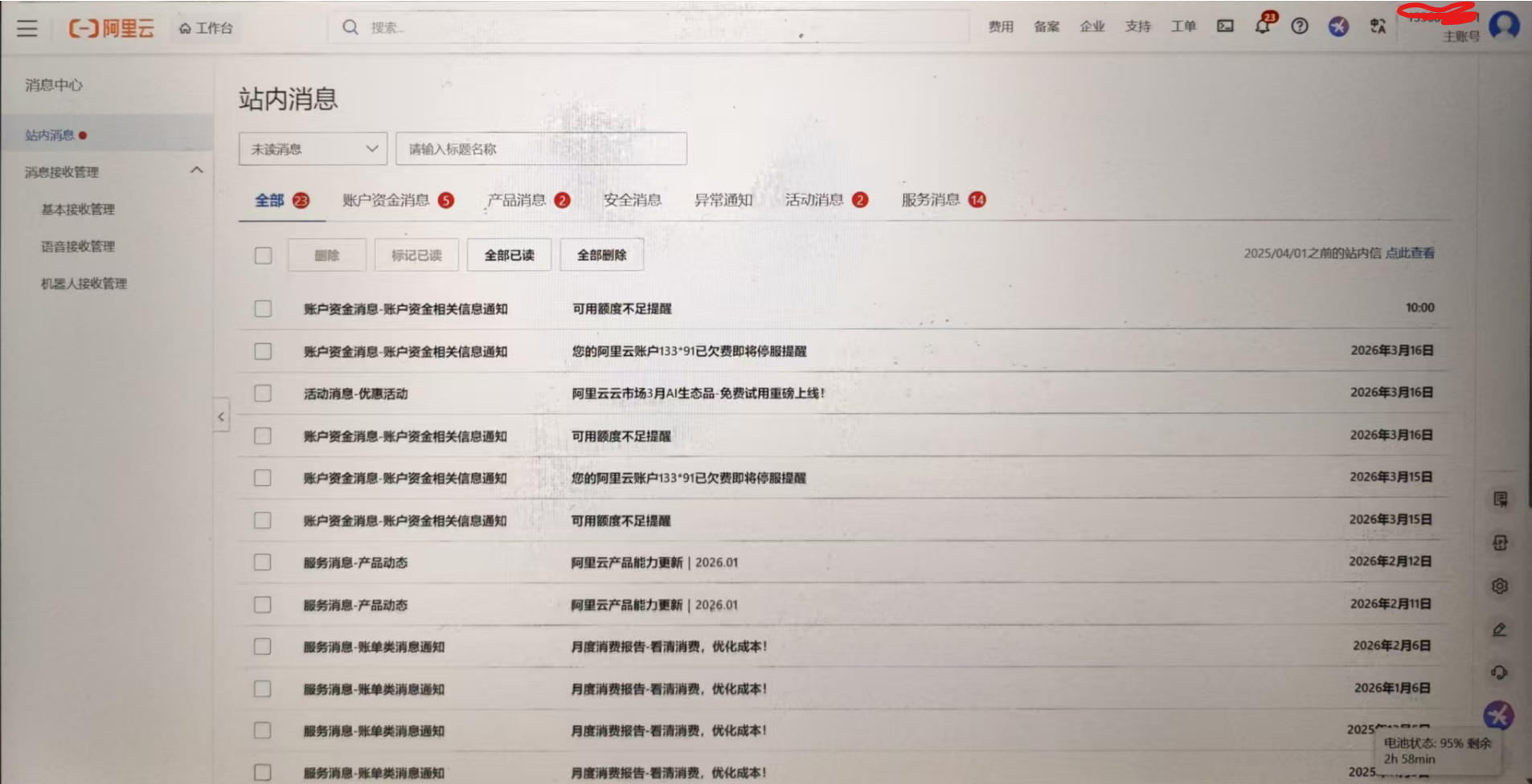Image resolution: width=1532 pixels, height=784 pixels.
Task: Click the pencil feedback icon on right
Action: point(1500,630)
